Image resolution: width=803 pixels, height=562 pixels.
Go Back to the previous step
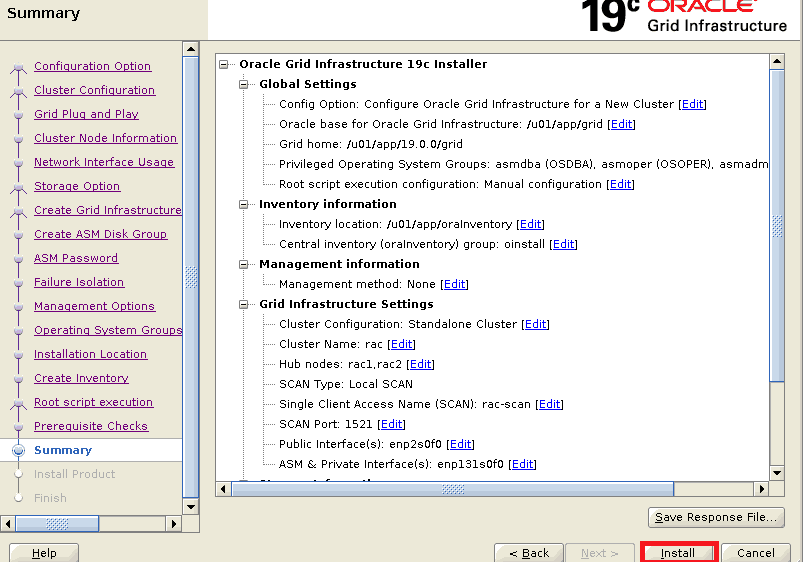[x=529, y=553]
